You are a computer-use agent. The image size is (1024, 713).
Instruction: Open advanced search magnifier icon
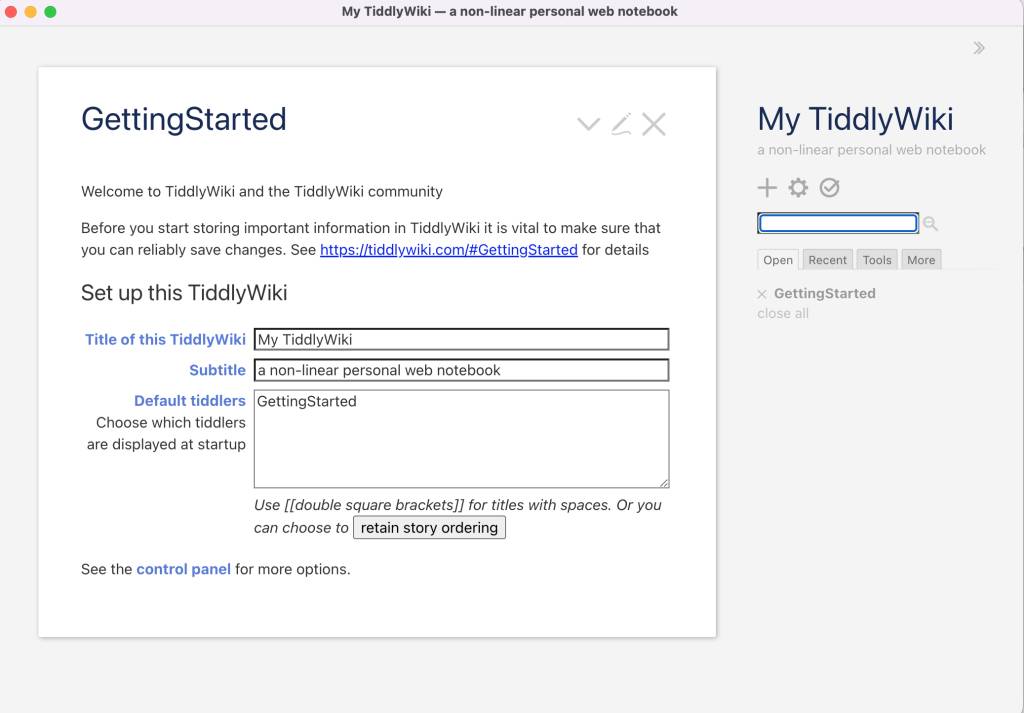(x=931, y=224)
